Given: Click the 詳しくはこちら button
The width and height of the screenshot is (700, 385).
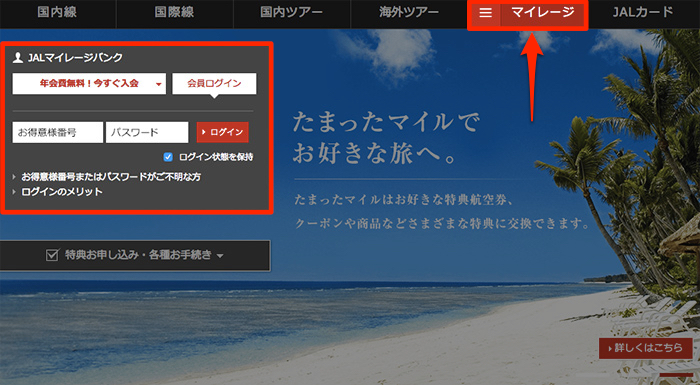Looking at the screenshot, I should click(x=646, y=348).
